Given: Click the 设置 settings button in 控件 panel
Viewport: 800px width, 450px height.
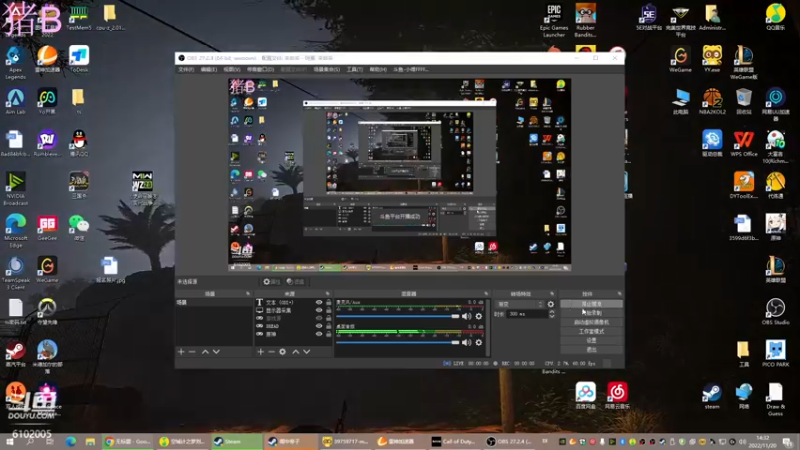Looking at the screenshot, I should (591, 340).
